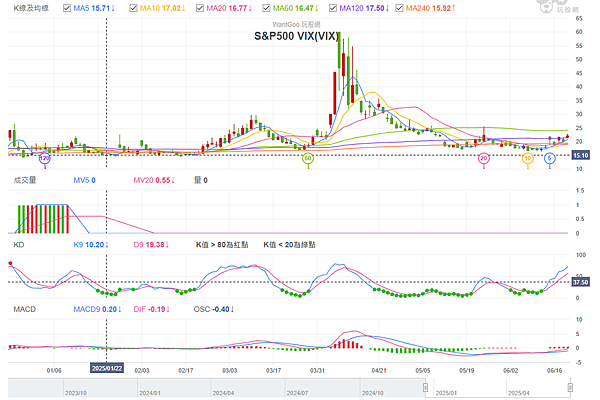Click the 02/03 date axis label
The image size is (600, 400).
coord(142,371)
